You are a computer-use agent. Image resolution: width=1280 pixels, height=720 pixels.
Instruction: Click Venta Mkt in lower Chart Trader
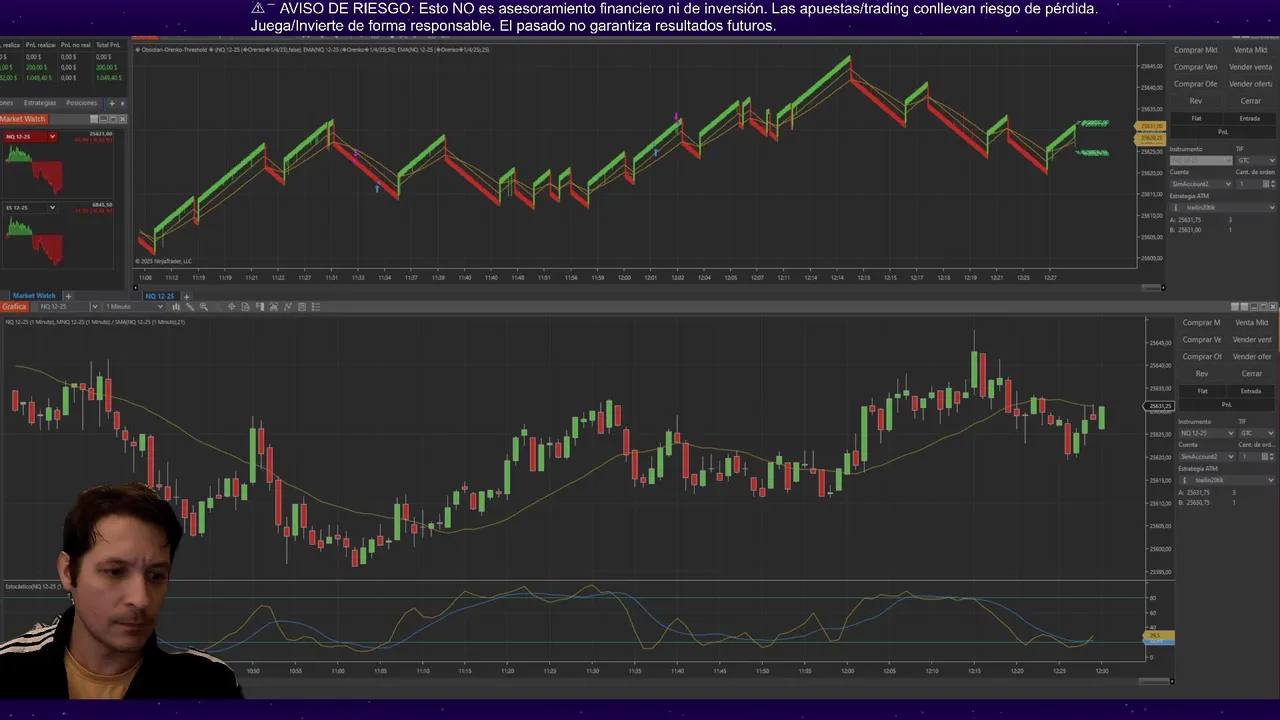click(x=1252, y=323)
